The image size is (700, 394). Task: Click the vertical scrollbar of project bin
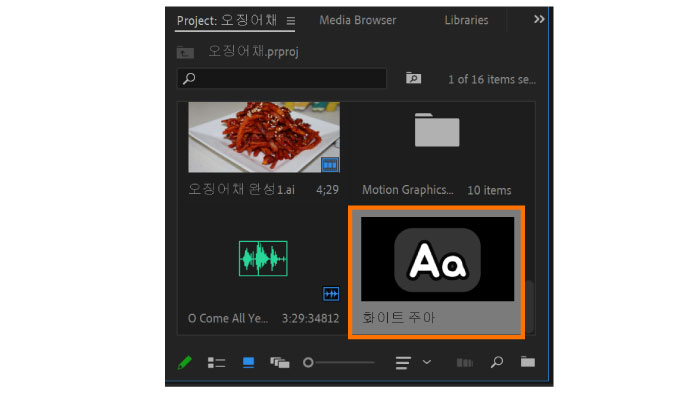pyautogui.click(x=530, y=306)
